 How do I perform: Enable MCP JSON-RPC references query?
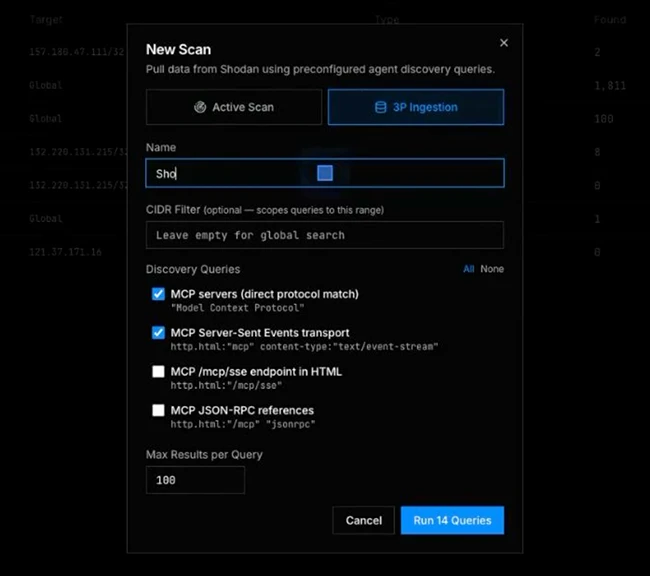click(x=158, y=410)
